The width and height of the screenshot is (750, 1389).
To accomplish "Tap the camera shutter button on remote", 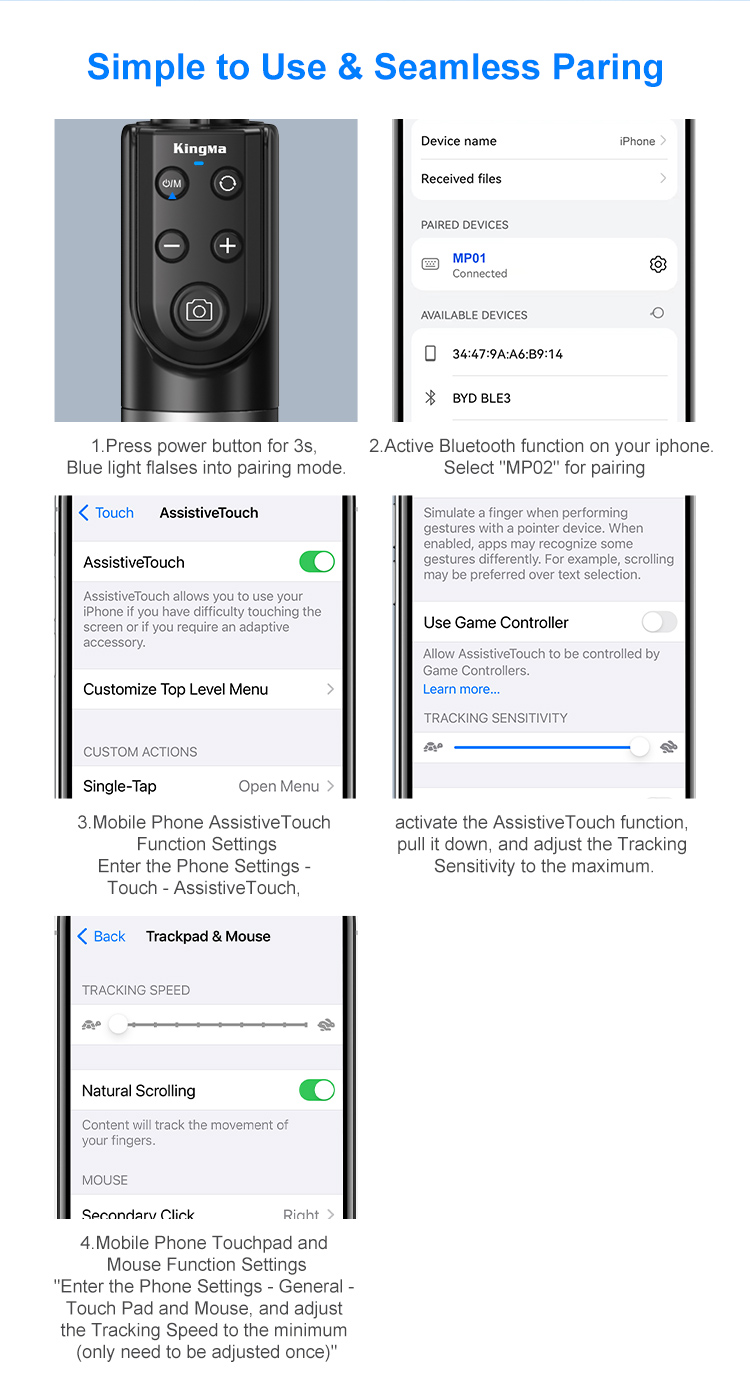I will pyautogui.click(x=199, y=310).
